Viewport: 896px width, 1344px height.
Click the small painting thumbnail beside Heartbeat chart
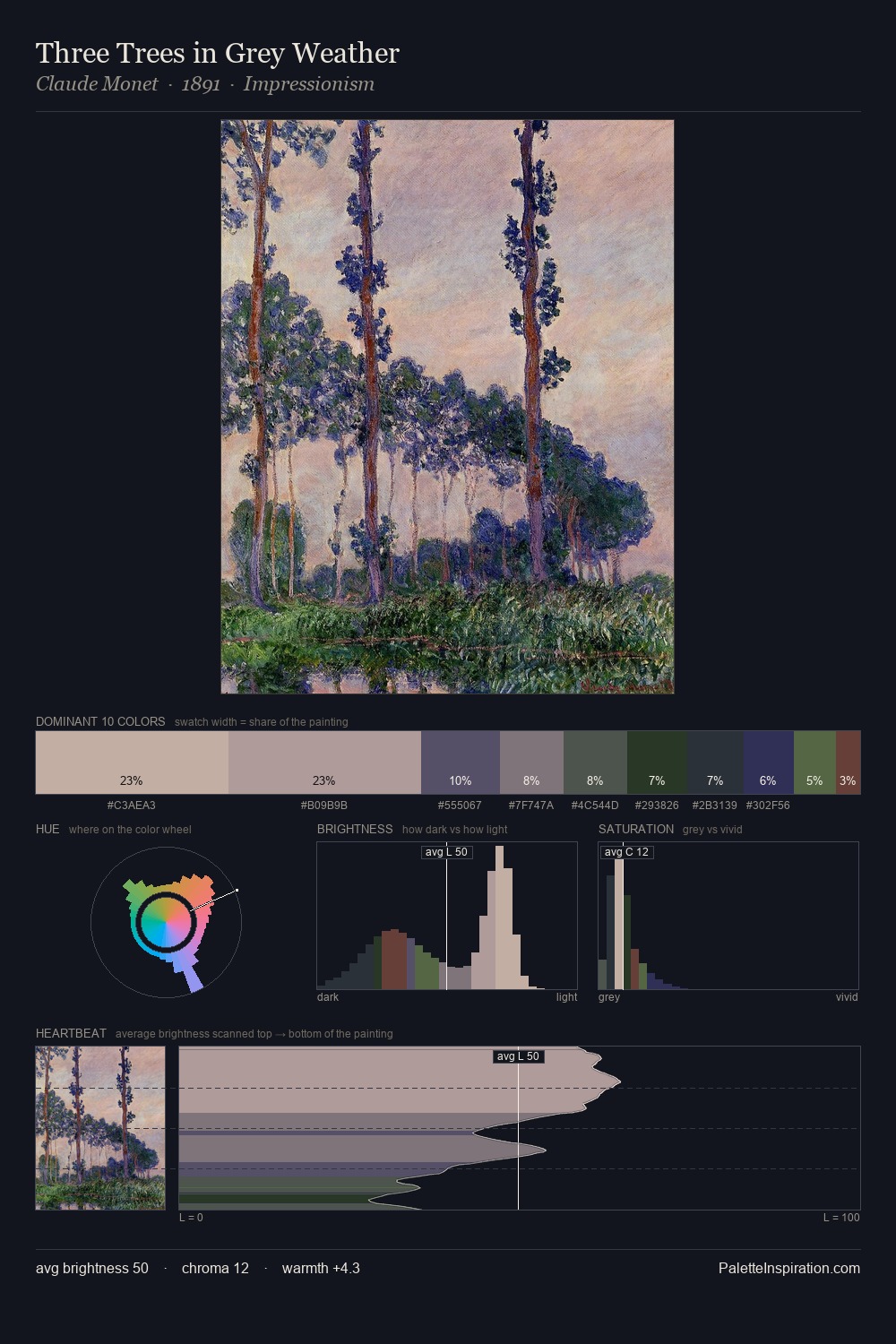[x=100, y=1128]
